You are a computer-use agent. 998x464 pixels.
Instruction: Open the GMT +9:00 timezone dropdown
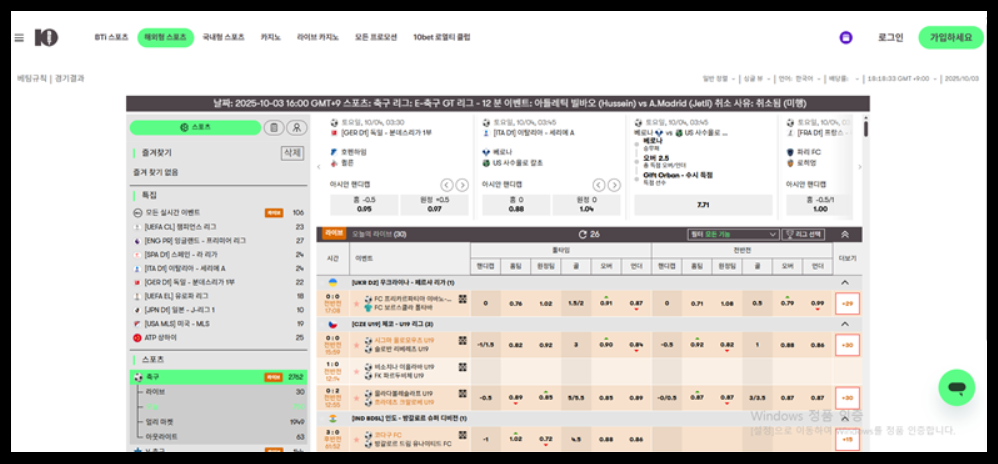coord(903,79)
